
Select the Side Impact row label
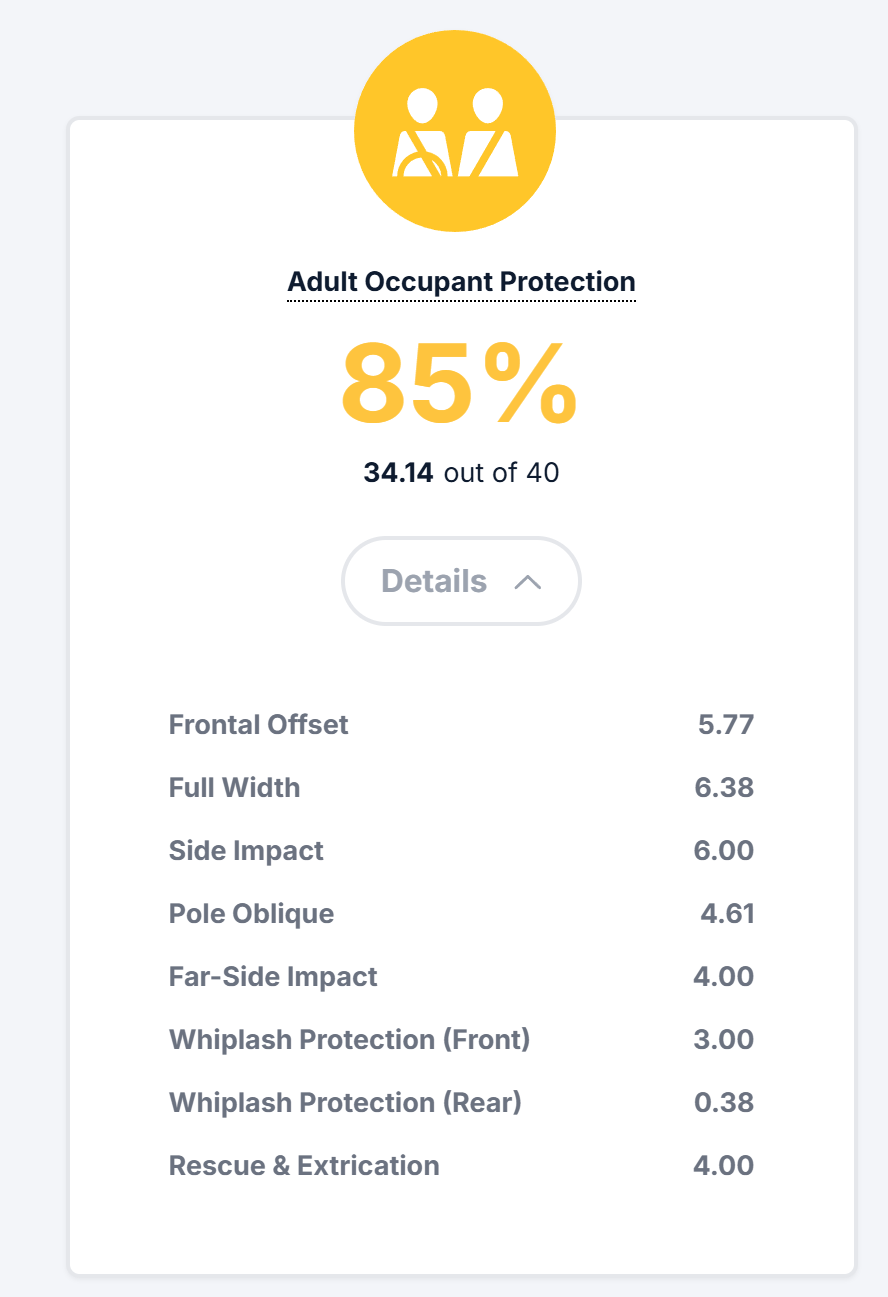click(x=246, y=850)
